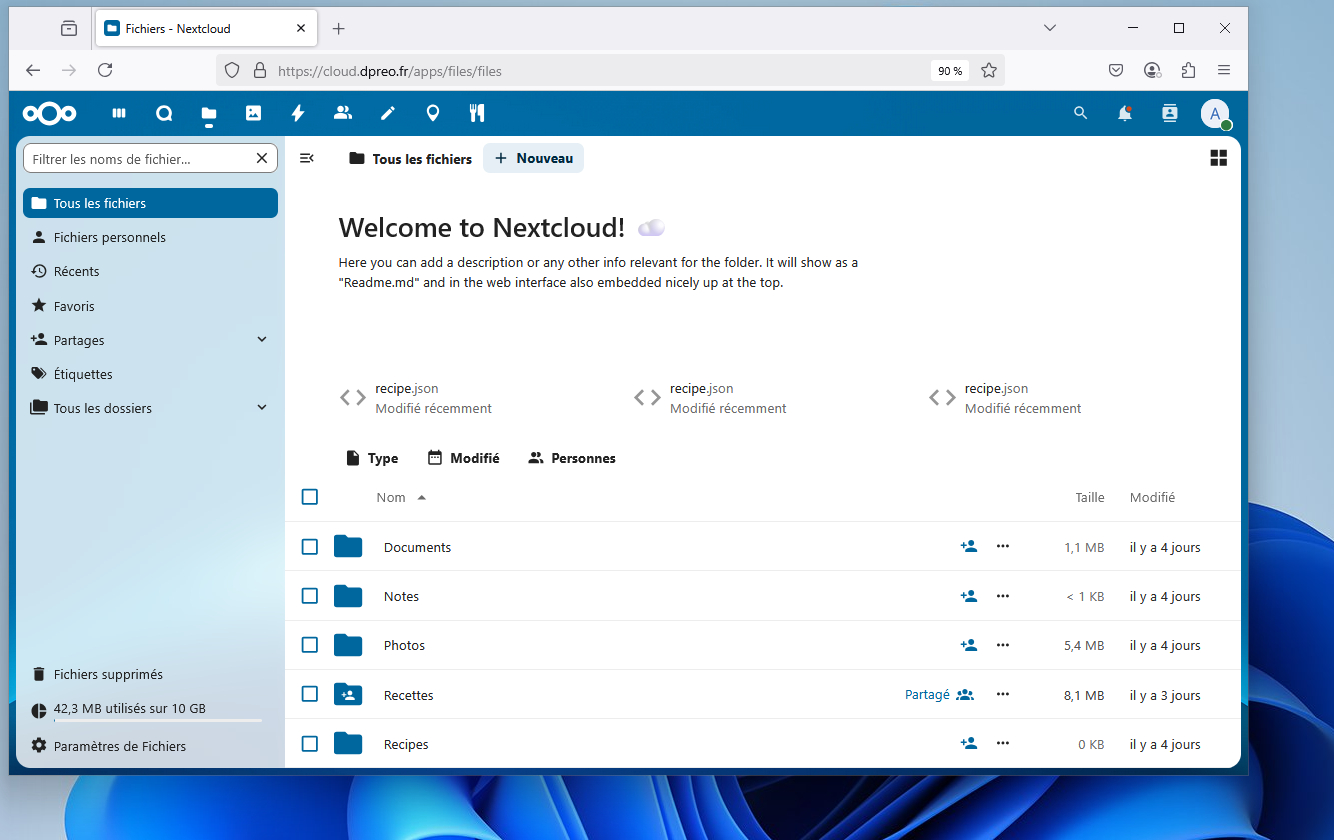1334x840 pixels.
Task: Switch to grid view layout icon
Action: click(1218, 158)
